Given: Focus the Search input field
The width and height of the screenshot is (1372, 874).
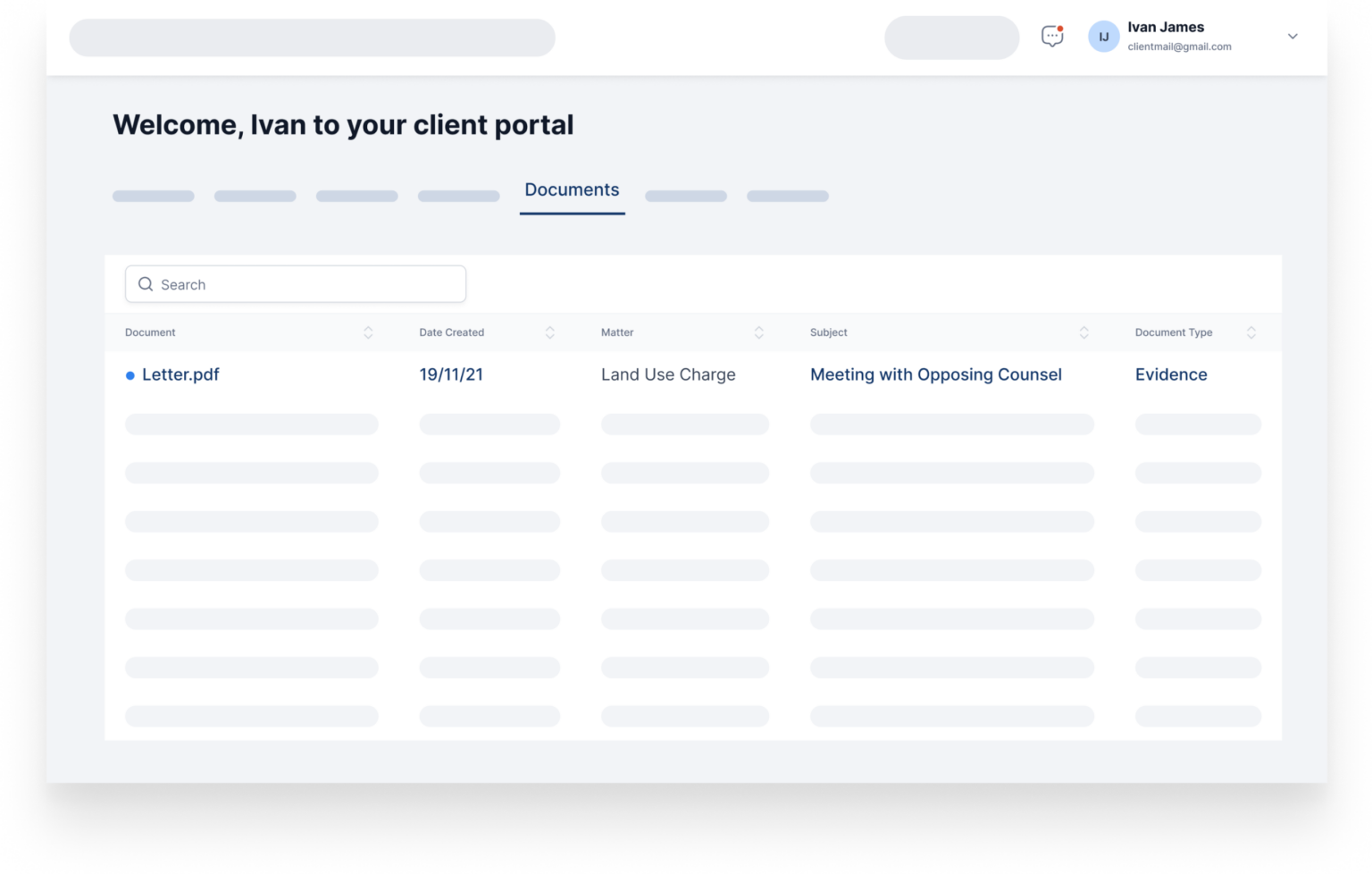Looking at the screenshot, I should click(x=308, y=284).
